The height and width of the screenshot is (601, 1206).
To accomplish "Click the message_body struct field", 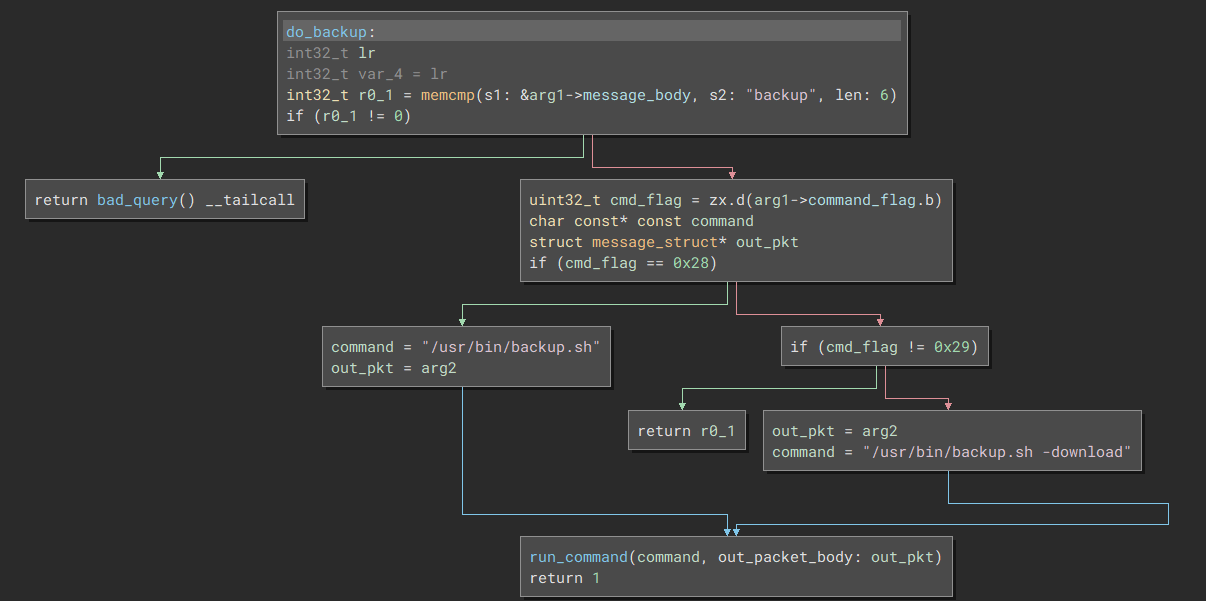I will (x=635, y=95).
